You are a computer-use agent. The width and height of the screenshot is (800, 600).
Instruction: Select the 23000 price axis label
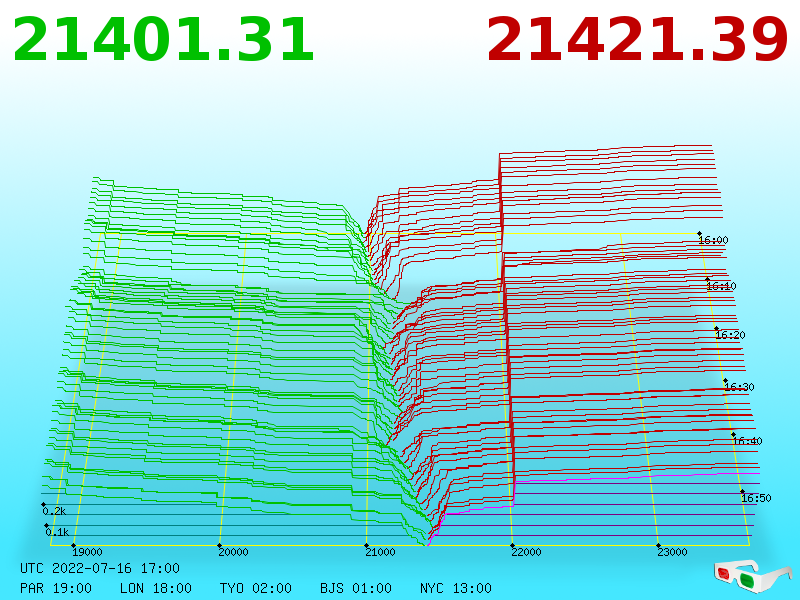(x=672, y=552)
